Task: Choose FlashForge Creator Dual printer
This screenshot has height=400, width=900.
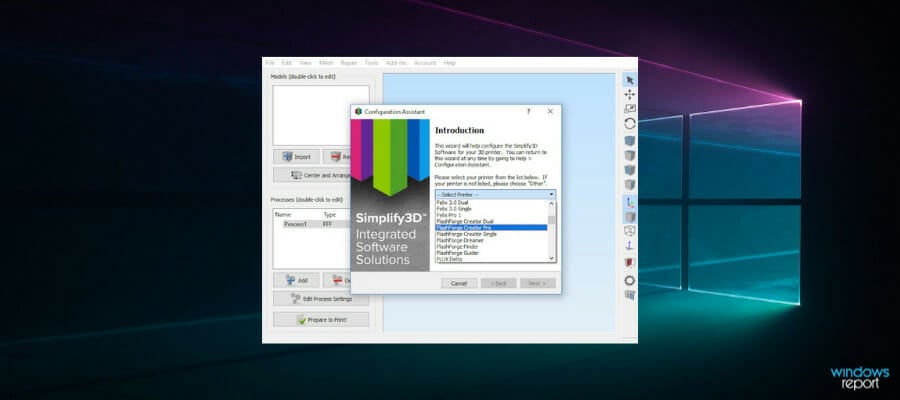Action: coord(491,222)
